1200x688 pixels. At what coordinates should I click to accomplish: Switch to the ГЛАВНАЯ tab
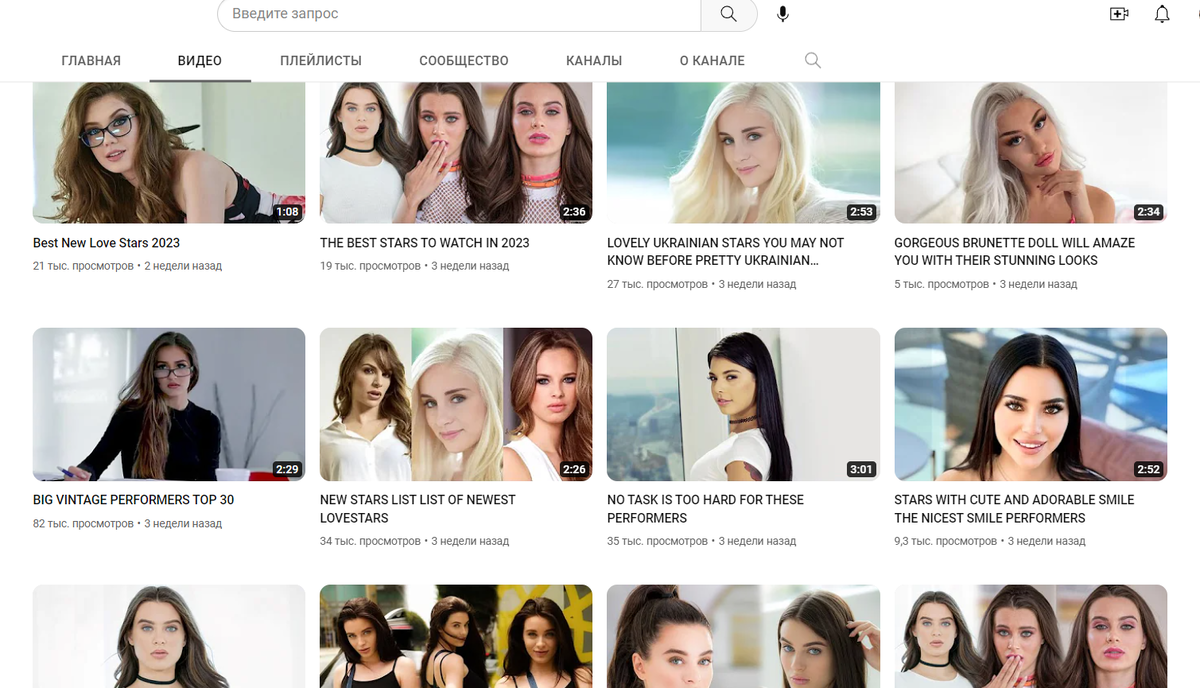tap(91, 61)
